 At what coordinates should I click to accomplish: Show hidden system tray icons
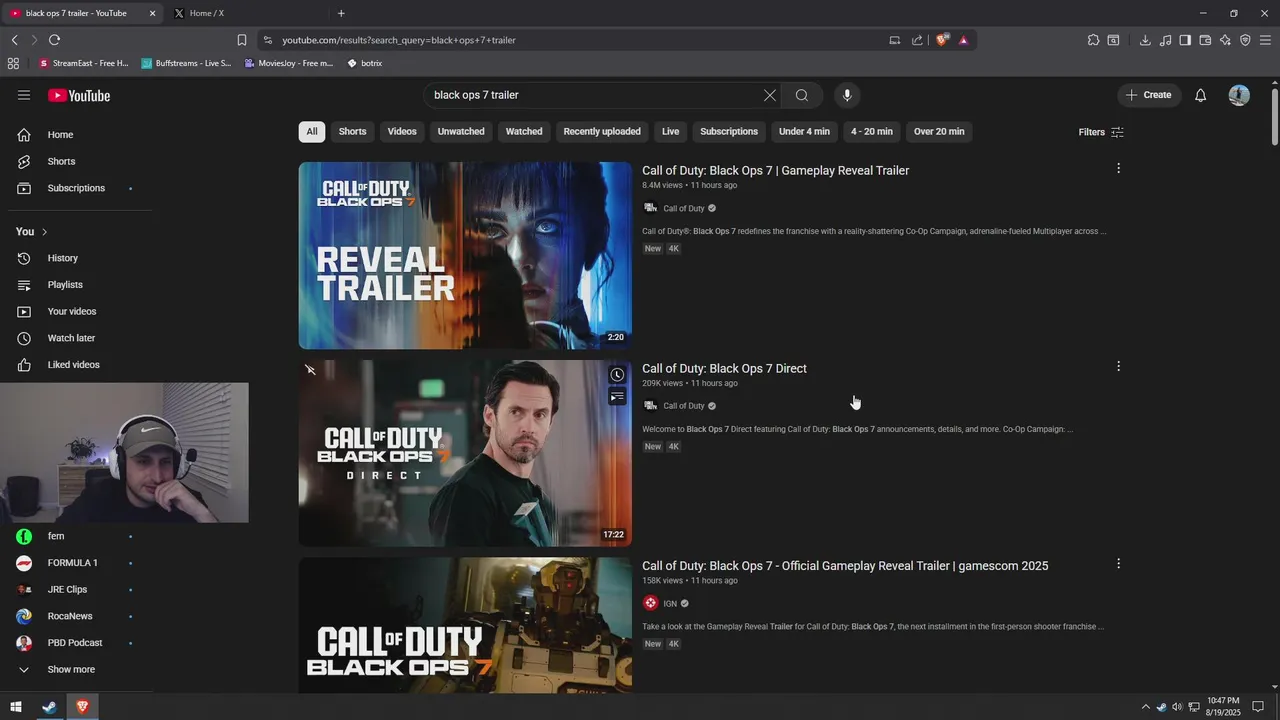[1146, 707]
